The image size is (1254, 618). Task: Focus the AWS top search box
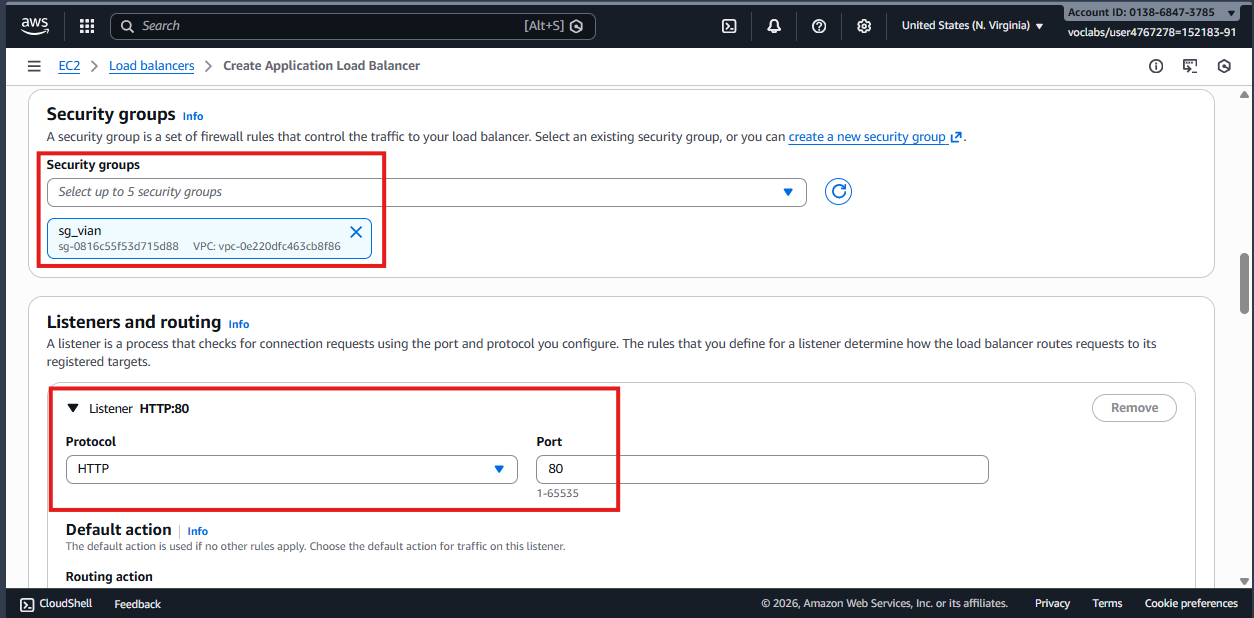coord(340,26)
